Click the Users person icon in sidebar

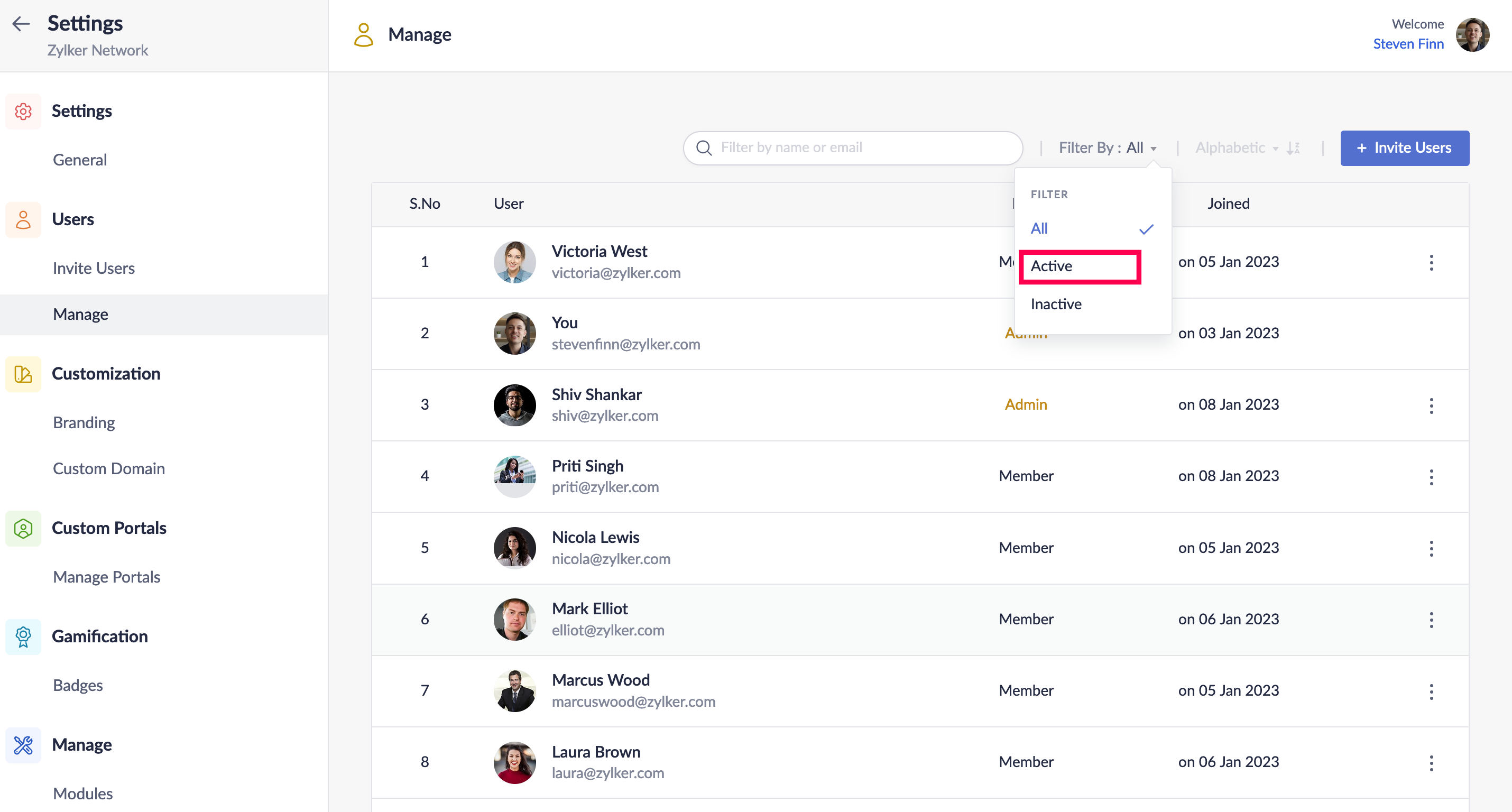[23, 219]
